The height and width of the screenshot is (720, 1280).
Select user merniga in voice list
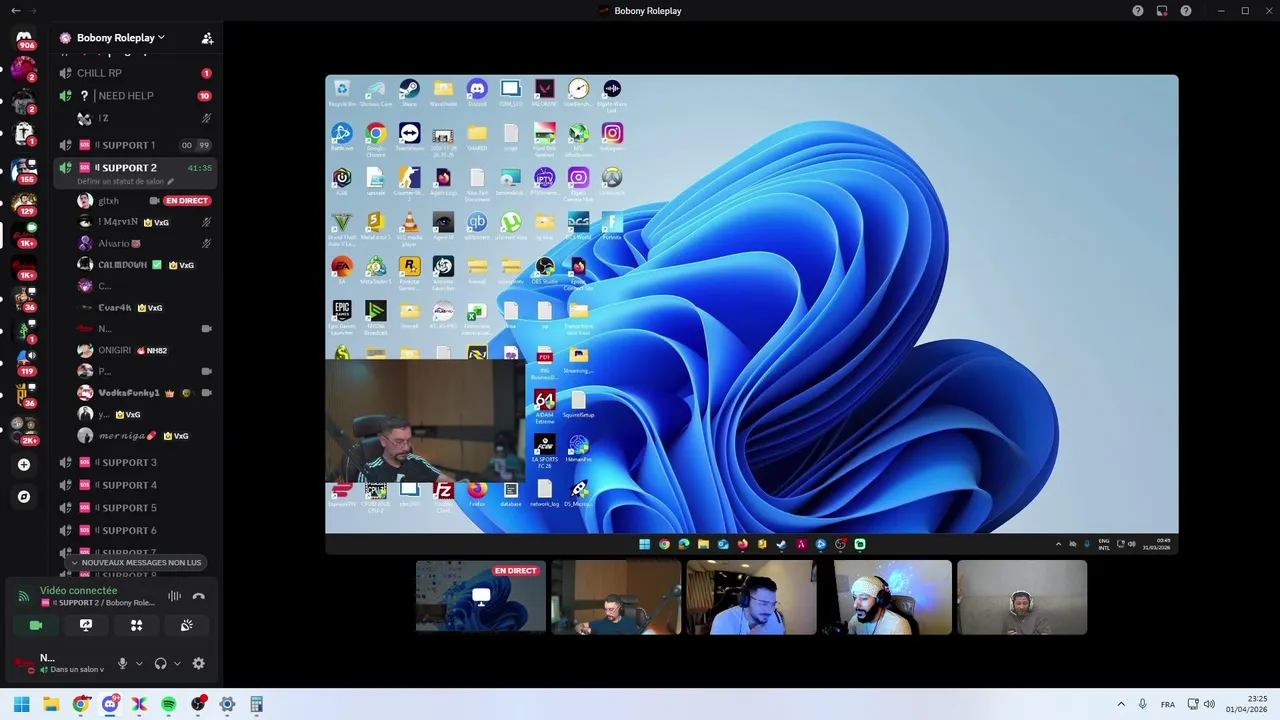144,436
